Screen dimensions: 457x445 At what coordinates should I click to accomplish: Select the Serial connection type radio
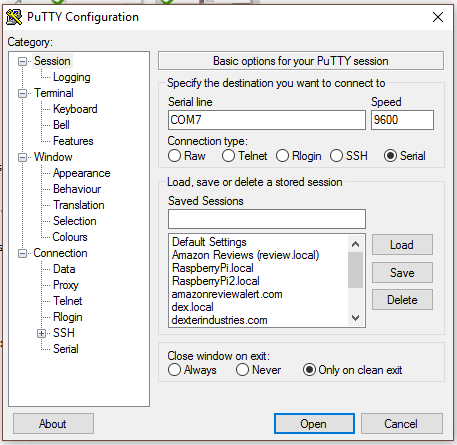tap(390, 156)
